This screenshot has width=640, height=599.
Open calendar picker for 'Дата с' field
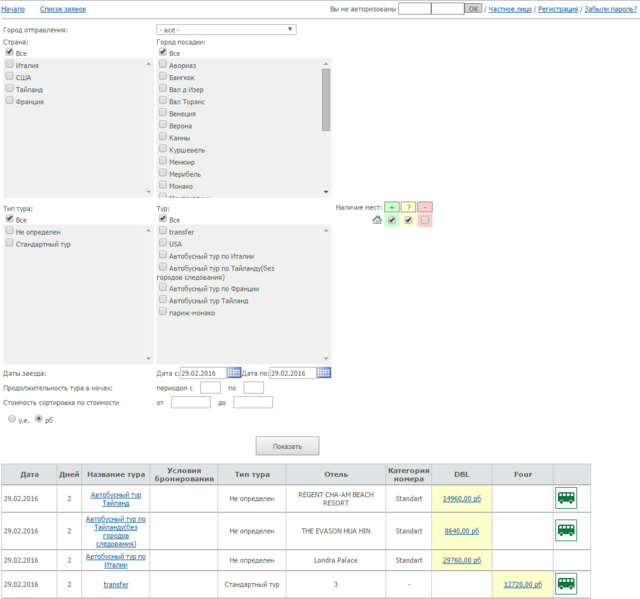(234, 373)
